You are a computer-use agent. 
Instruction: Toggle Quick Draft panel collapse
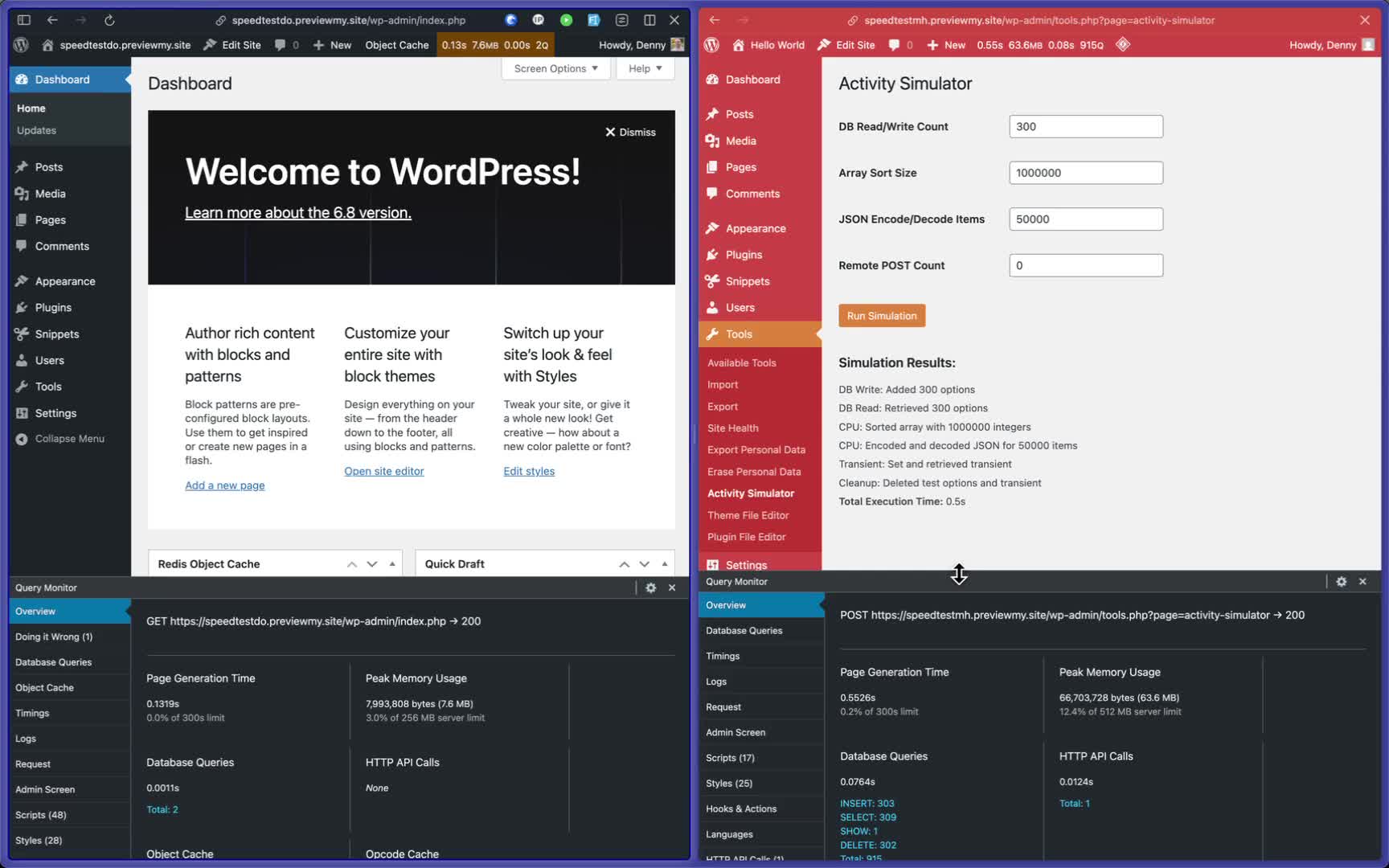pyautogui.click(x=665, y=564)
